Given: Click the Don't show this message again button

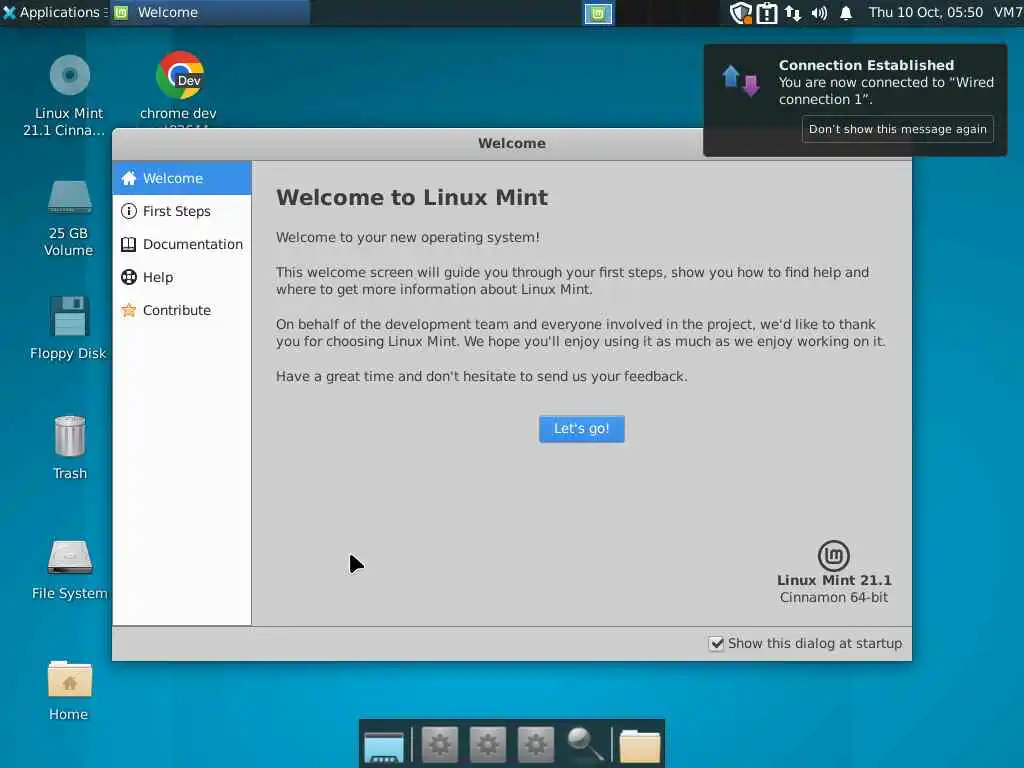Looking at the screenshot, I should (897, 129).
